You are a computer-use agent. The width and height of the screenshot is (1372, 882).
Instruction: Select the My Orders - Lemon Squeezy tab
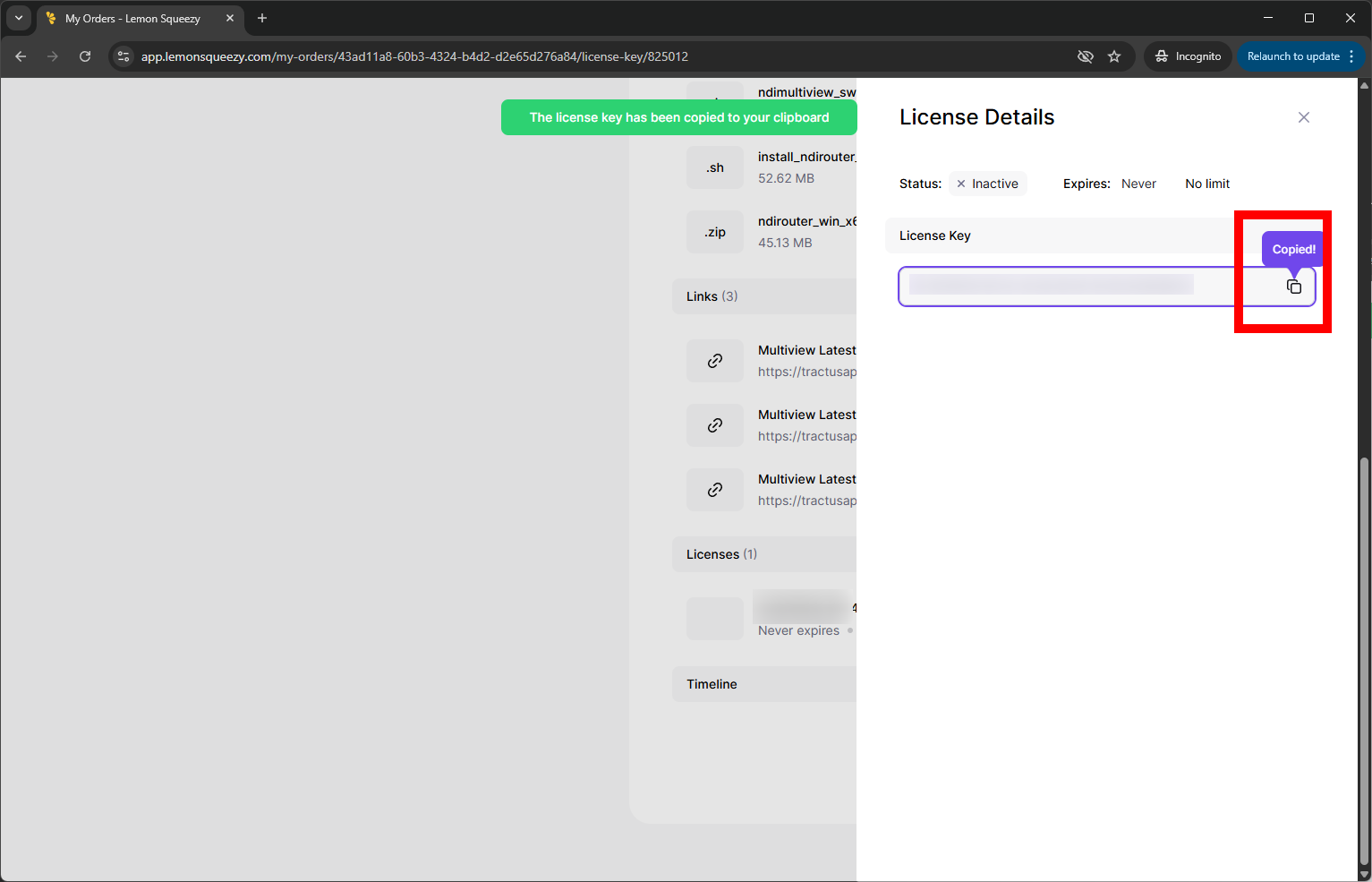coord(132,18)
